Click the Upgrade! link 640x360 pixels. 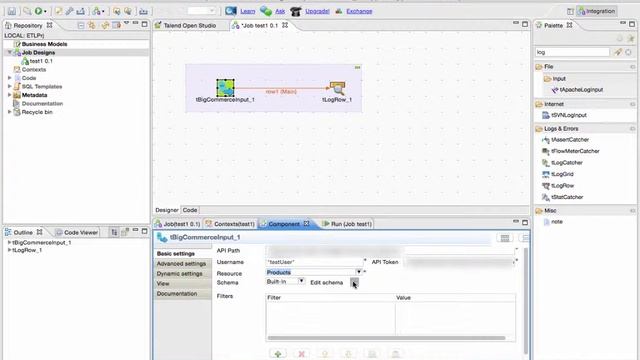(x=317, y=11)
